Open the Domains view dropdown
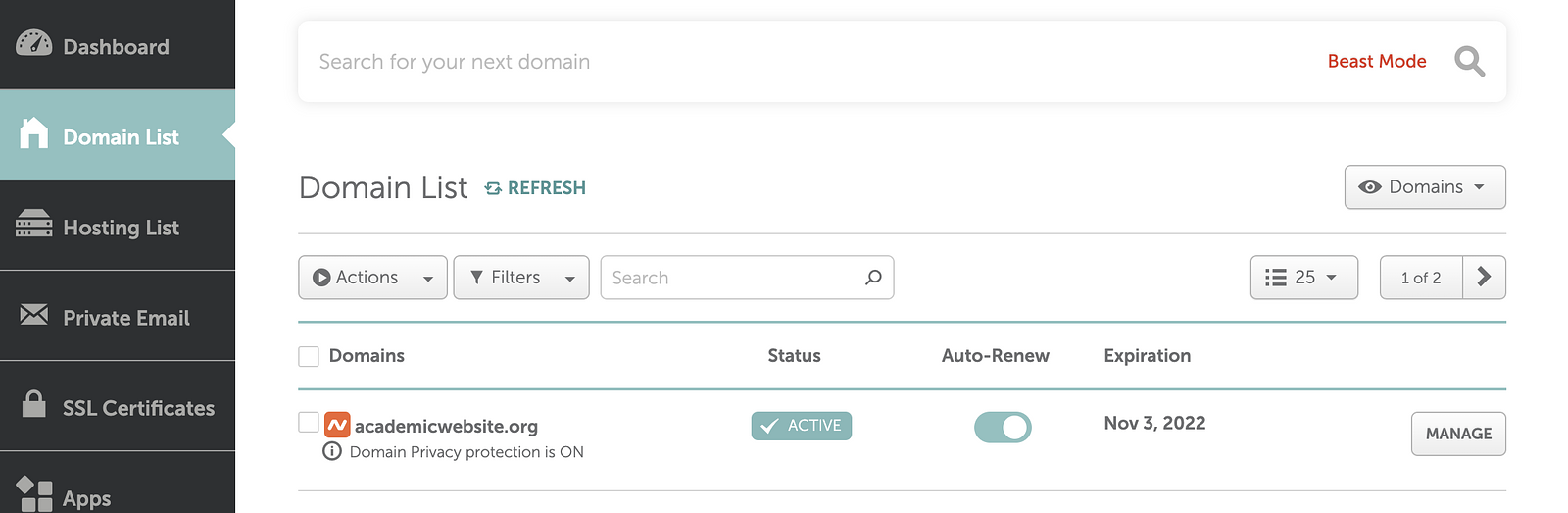This screenshot has height=513, width=1568. (1425, 187)
